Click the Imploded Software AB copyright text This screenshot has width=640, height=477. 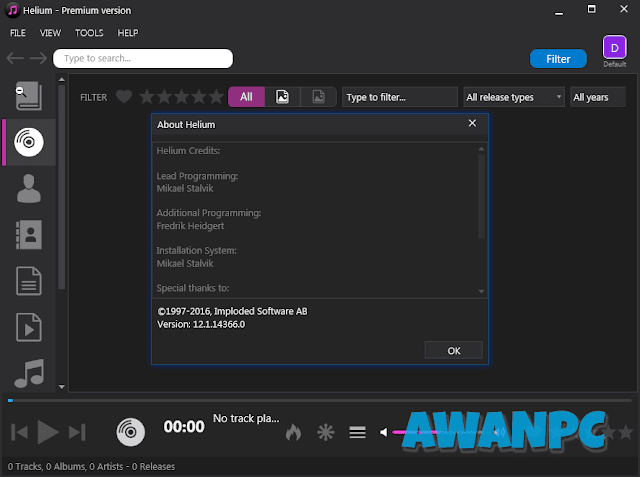[x=232, y=311]
